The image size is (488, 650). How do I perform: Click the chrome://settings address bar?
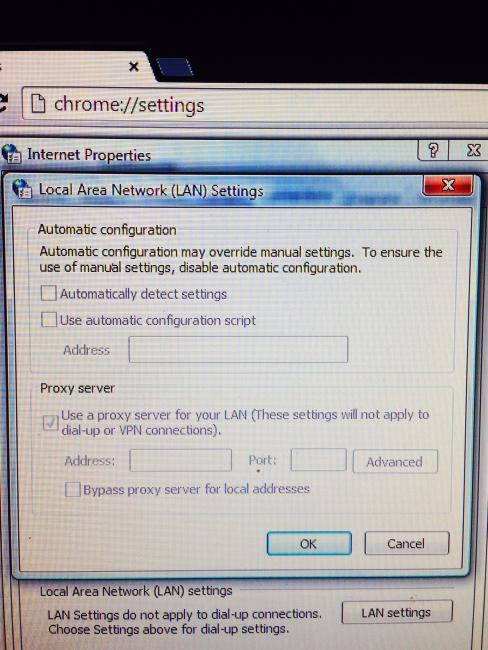[255, 104]
